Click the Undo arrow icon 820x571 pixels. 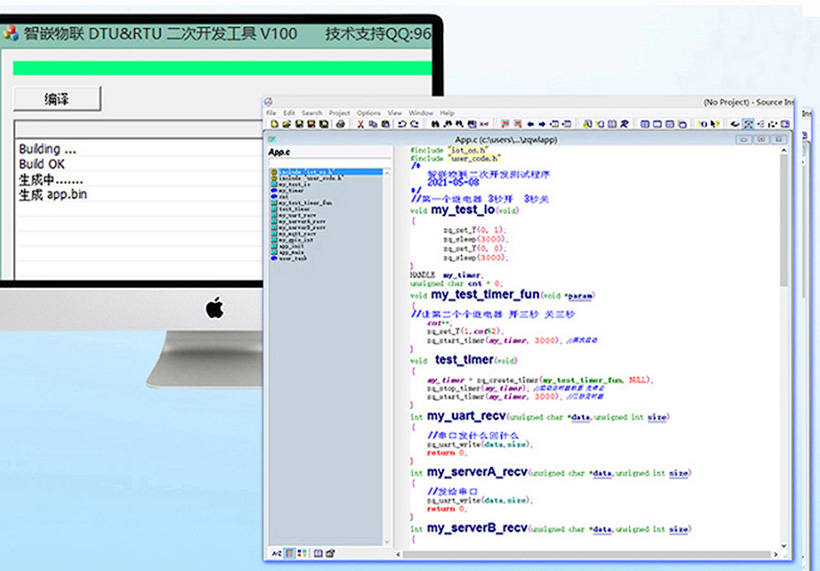[x=402, y=124]
